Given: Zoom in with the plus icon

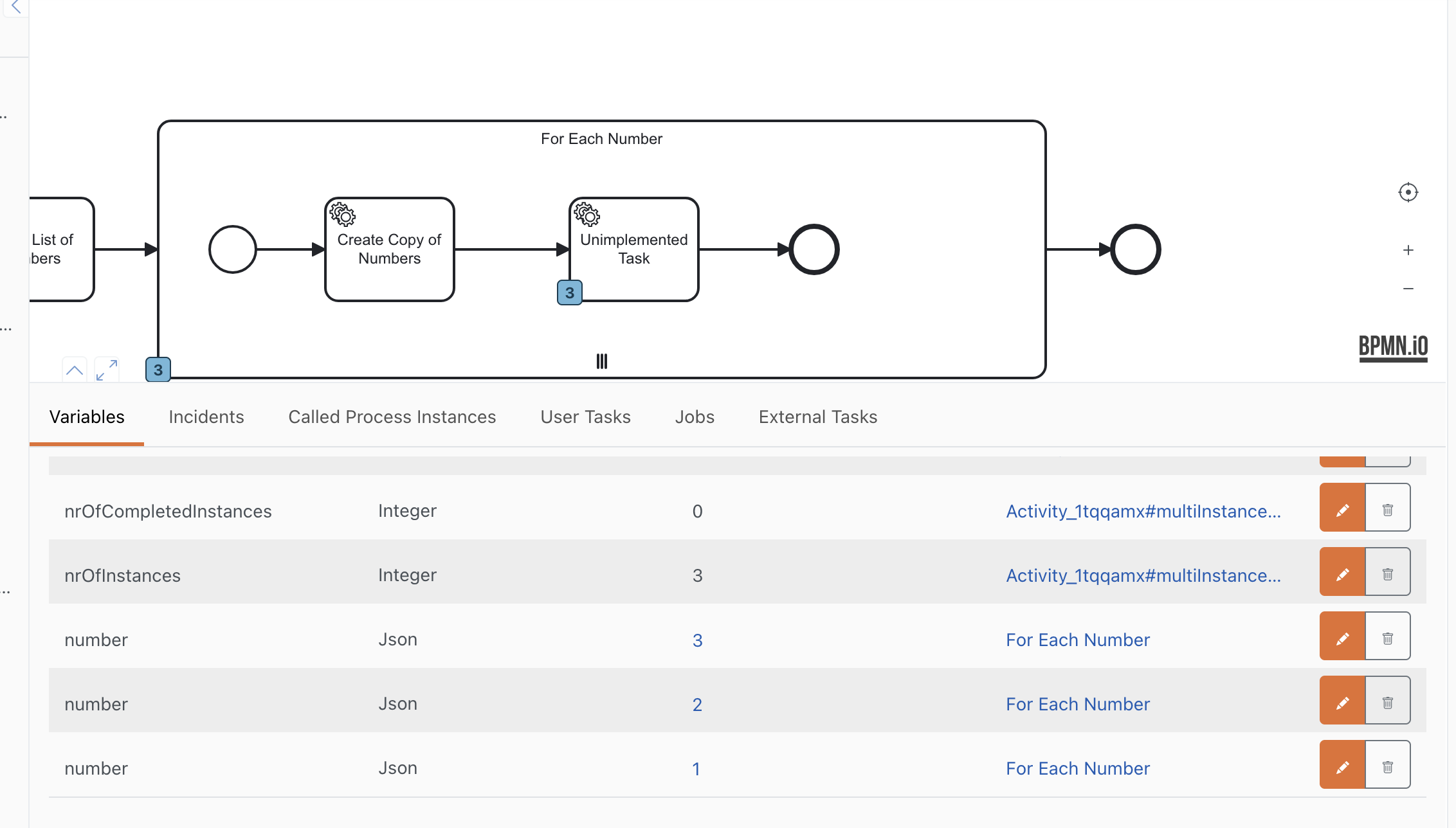Looking at the screenshot, I should 1408,250.
